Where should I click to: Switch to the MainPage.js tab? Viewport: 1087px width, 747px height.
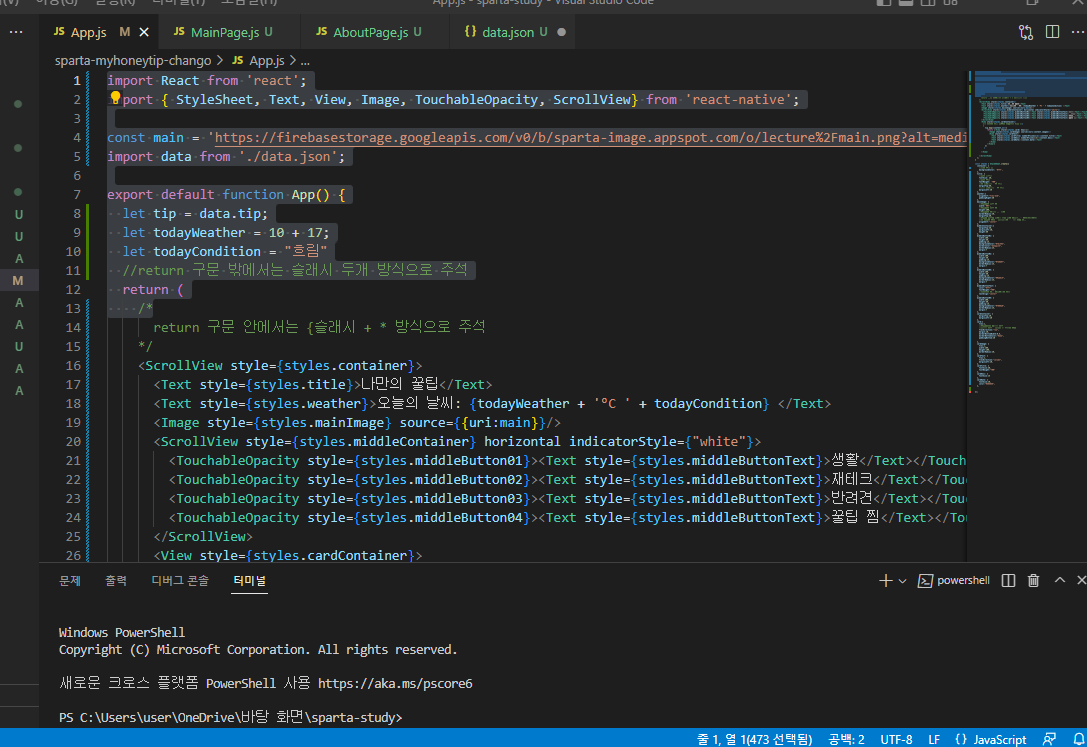tap(224, 32)
